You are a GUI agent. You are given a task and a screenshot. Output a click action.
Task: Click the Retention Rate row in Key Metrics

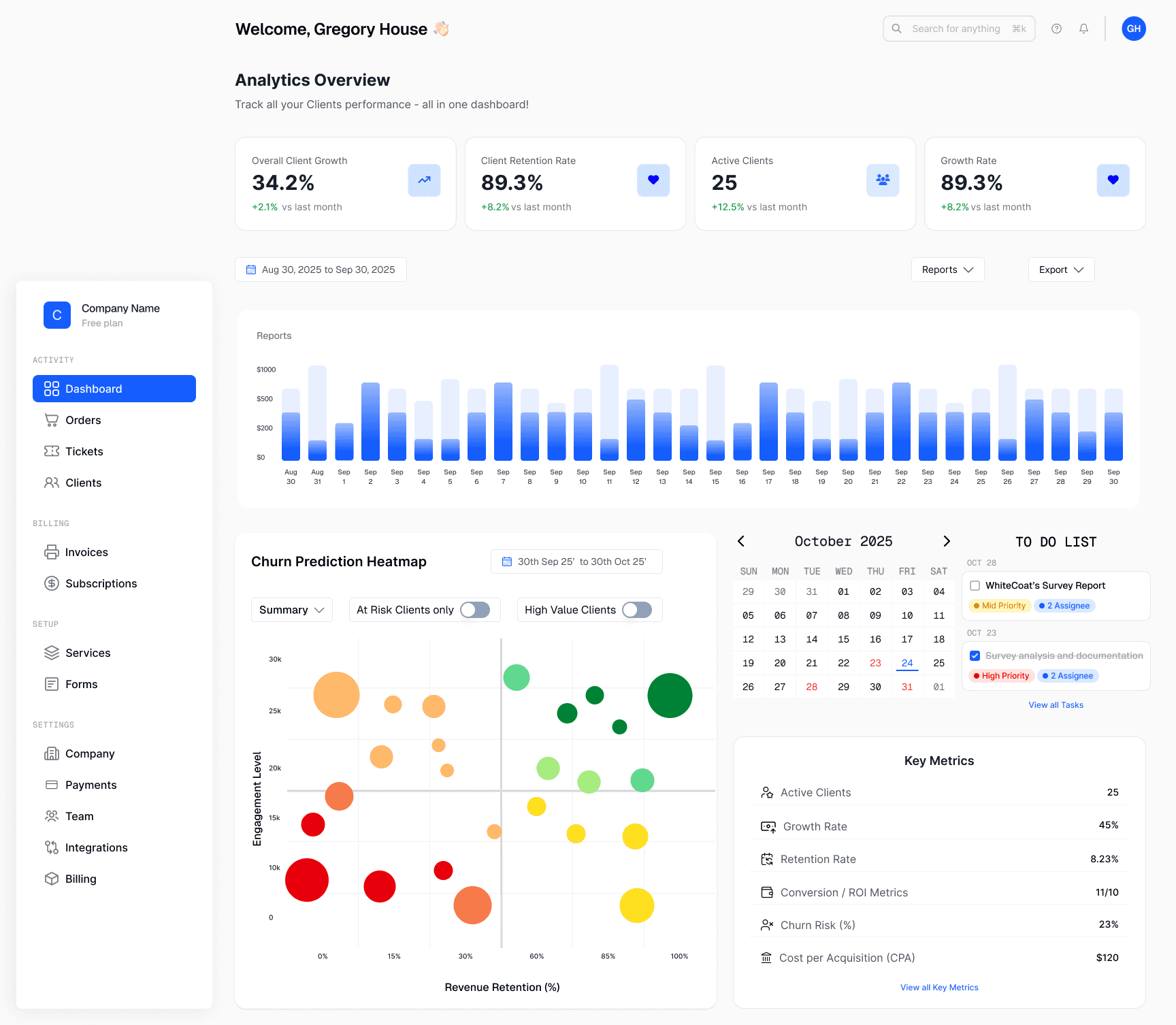939,859
